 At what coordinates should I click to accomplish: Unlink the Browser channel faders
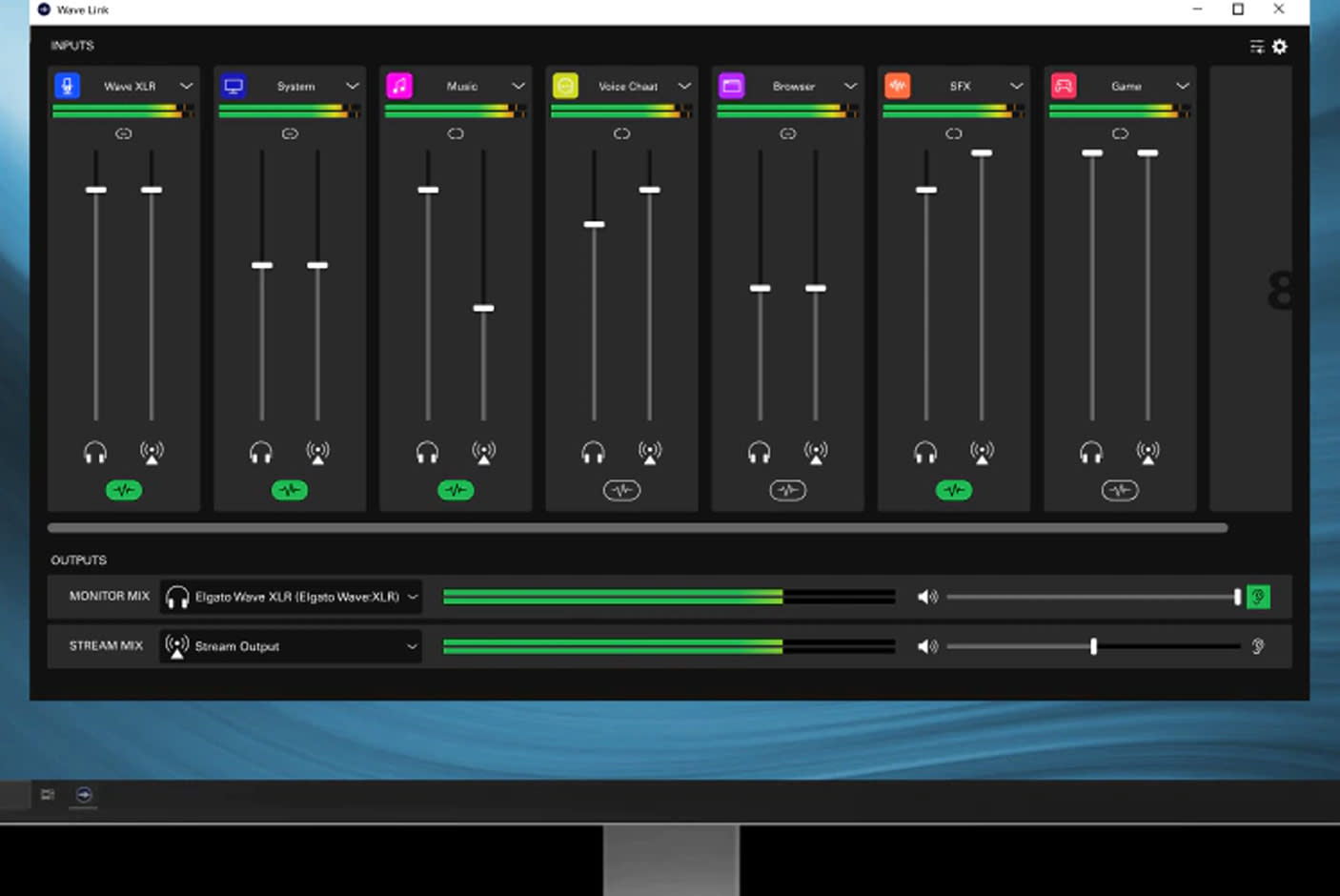(x=788, y=134)
